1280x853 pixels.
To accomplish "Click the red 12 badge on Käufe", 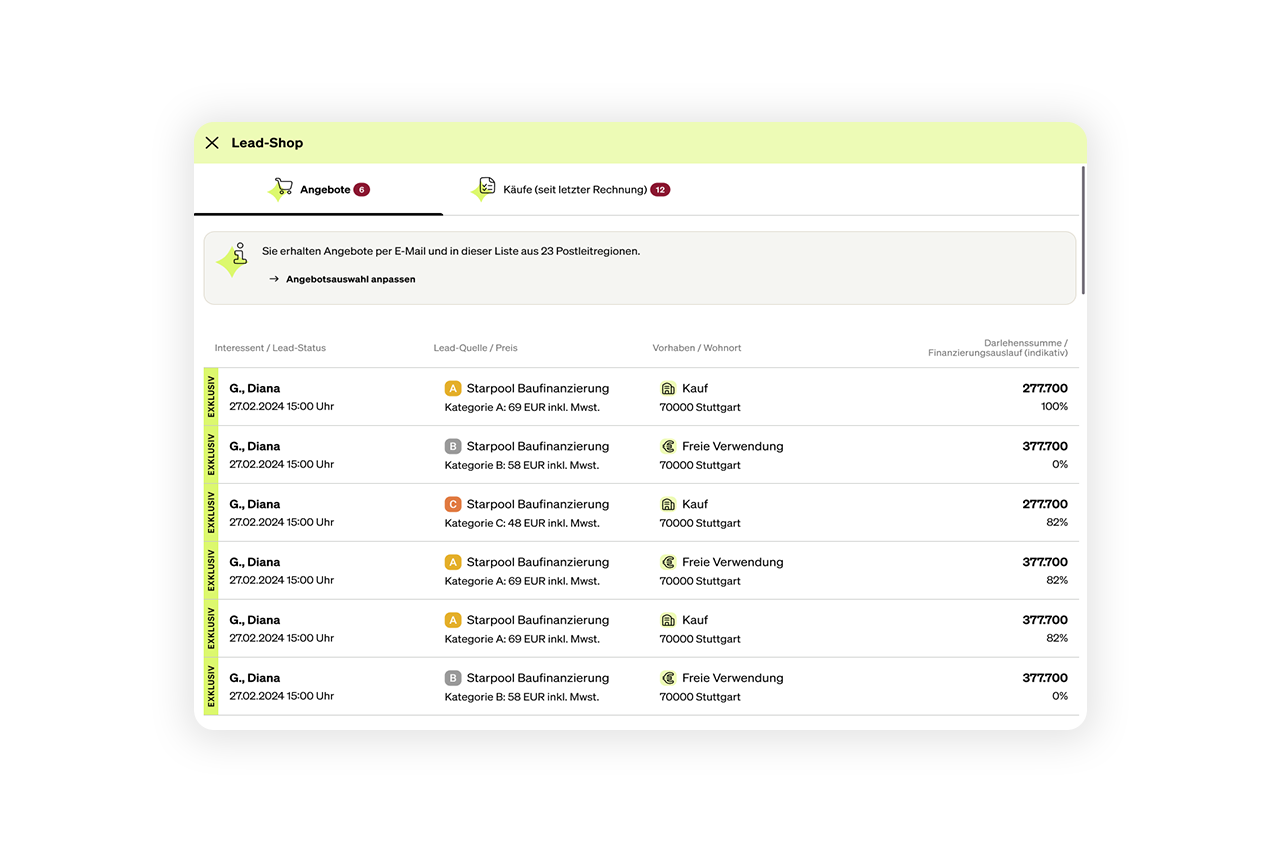I will (x=660, y=190).
